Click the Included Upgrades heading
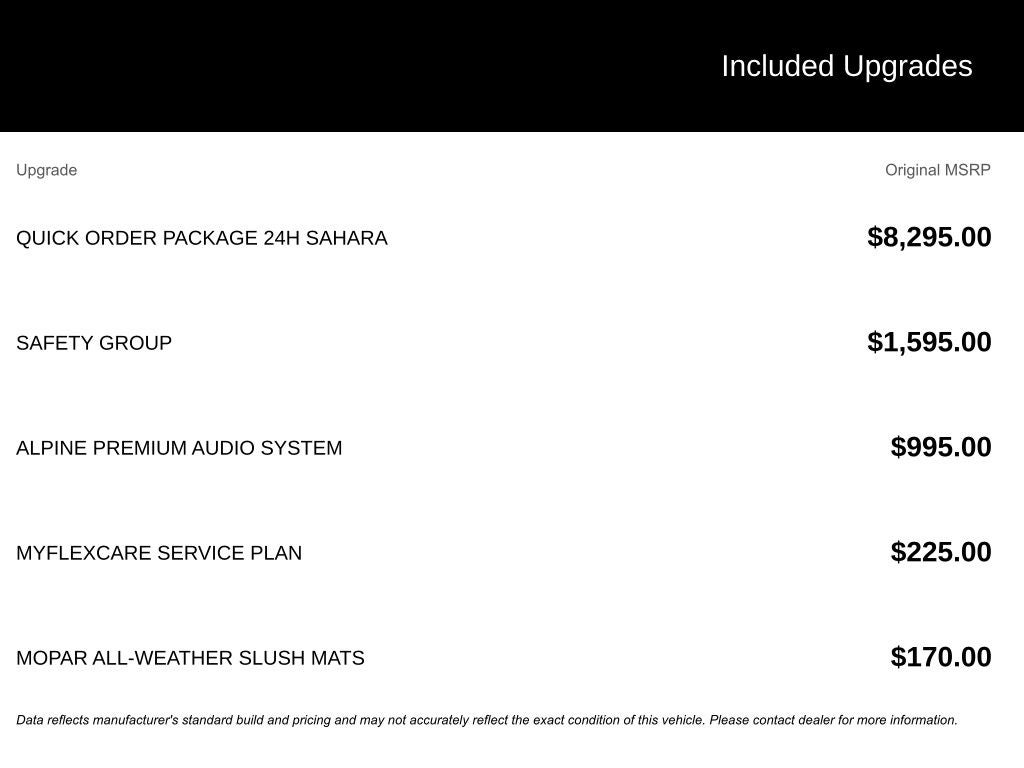Image resolution: width=1024 pixels, height=768 pixels. click(x=846, y=66)
